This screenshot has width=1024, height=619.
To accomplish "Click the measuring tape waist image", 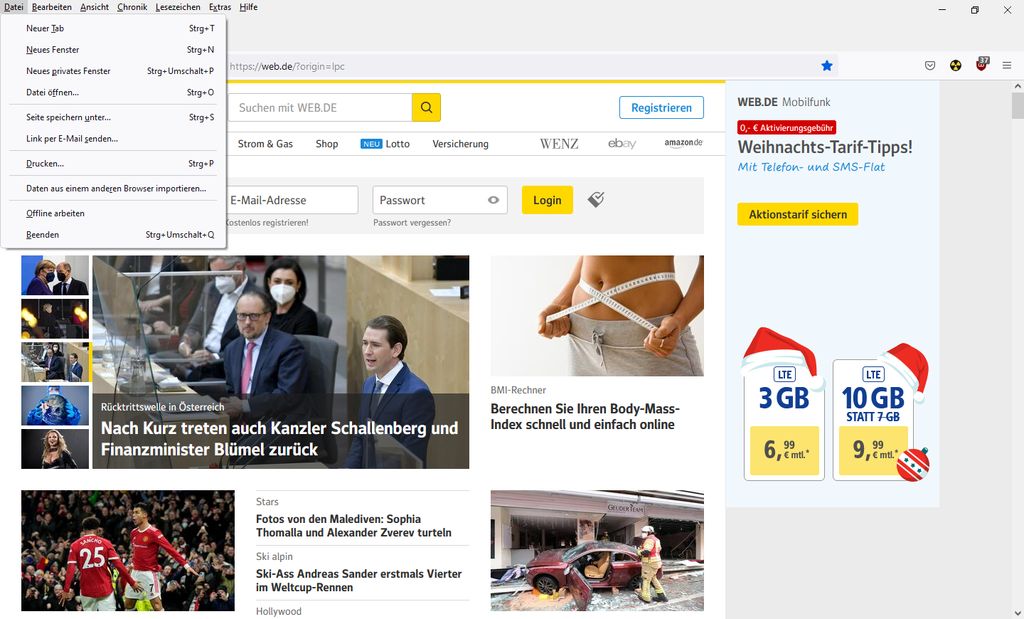I will 597,315.
